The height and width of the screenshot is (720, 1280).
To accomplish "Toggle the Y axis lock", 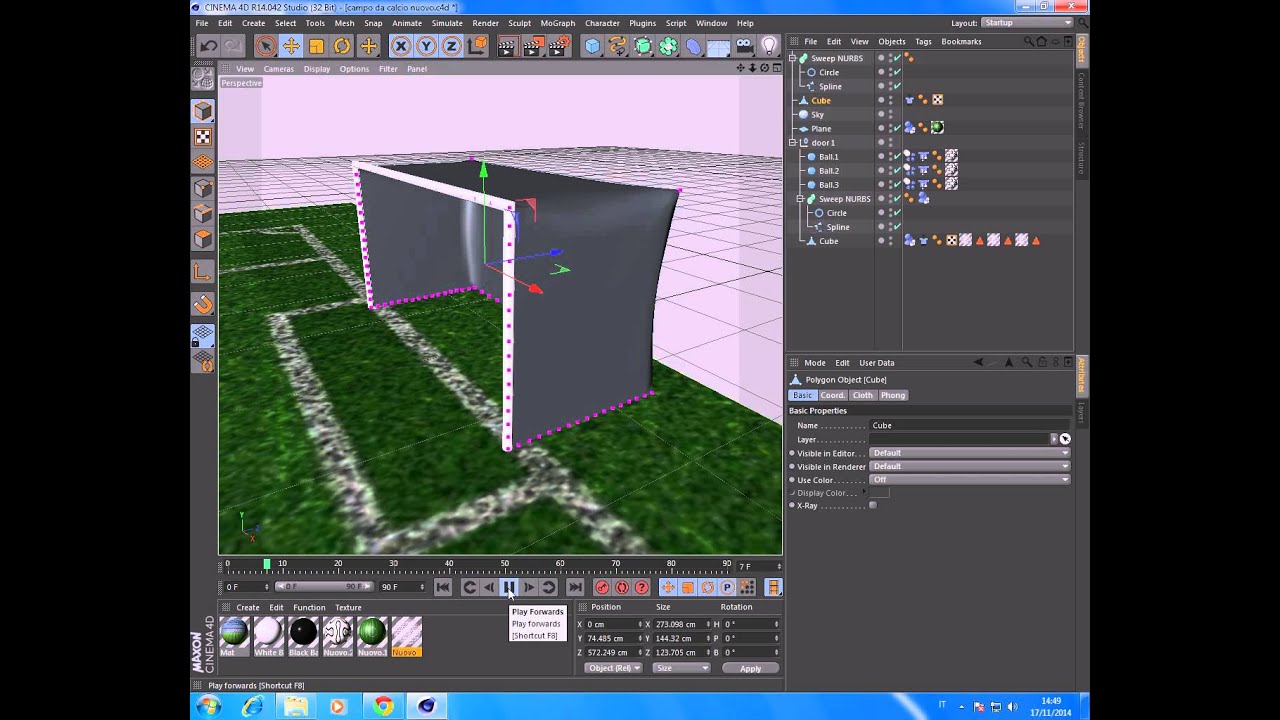I will pyautogui.click(x=426, y=45).
